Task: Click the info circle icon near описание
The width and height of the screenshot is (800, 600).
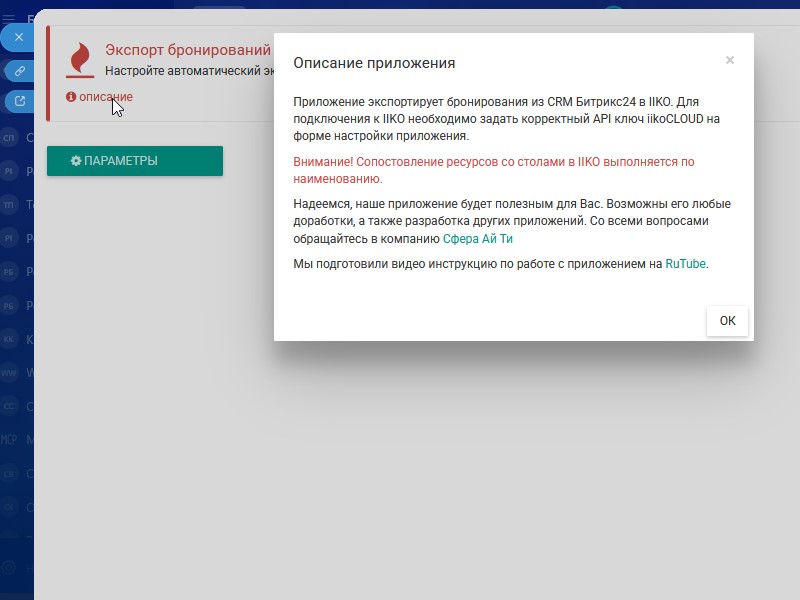Action: coord(71,96)
